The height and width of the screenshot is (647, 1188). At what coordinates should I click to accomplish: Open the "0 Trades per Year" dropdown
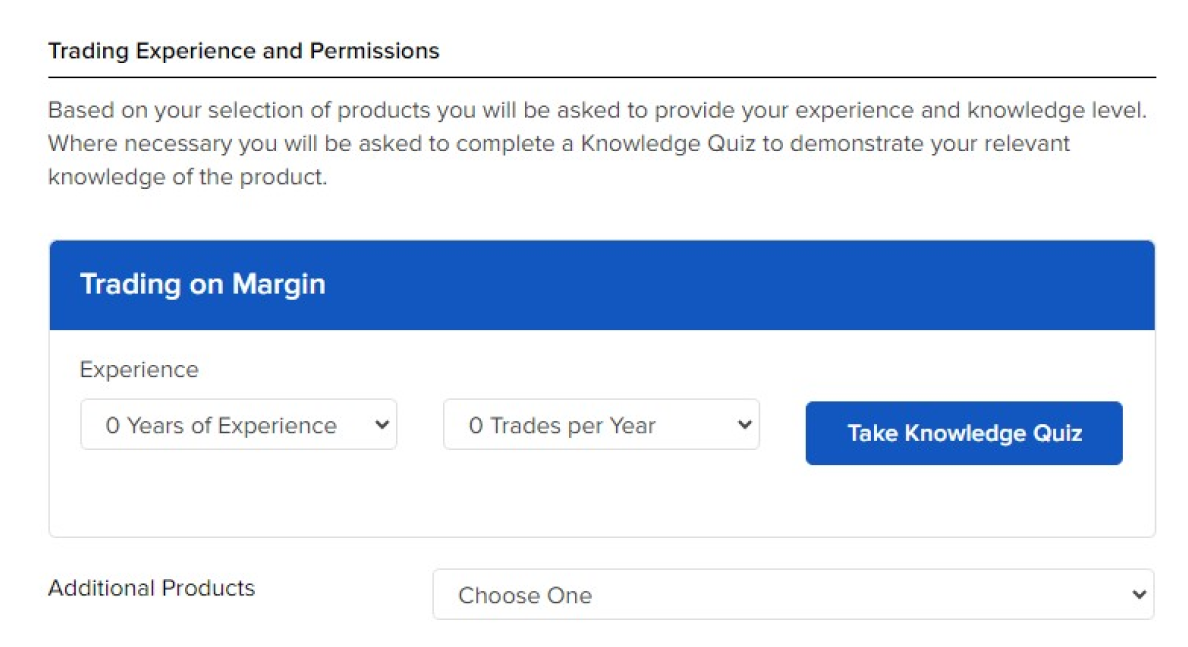click(600, 424)
